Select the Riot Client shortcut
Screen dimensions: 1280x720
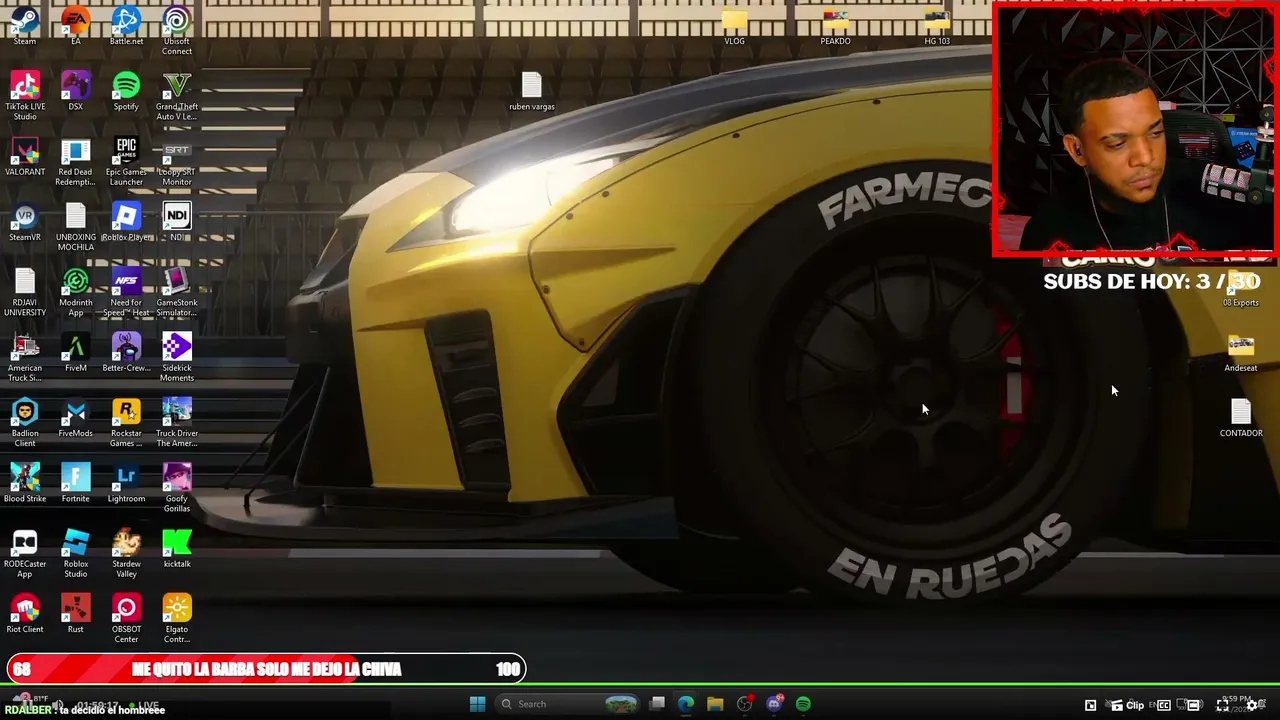(25, 614)
